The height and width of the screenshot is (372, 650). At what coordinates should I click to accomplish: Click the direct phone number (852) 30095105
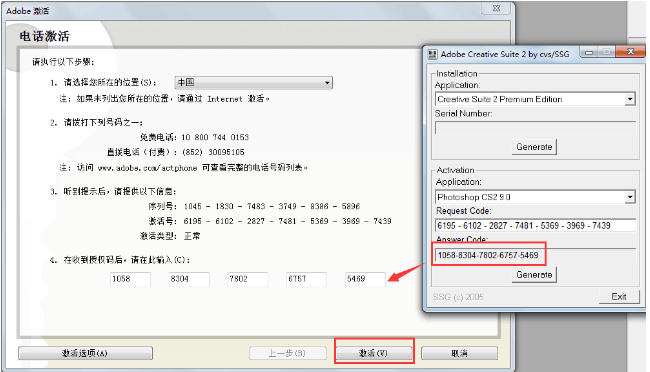213,152
